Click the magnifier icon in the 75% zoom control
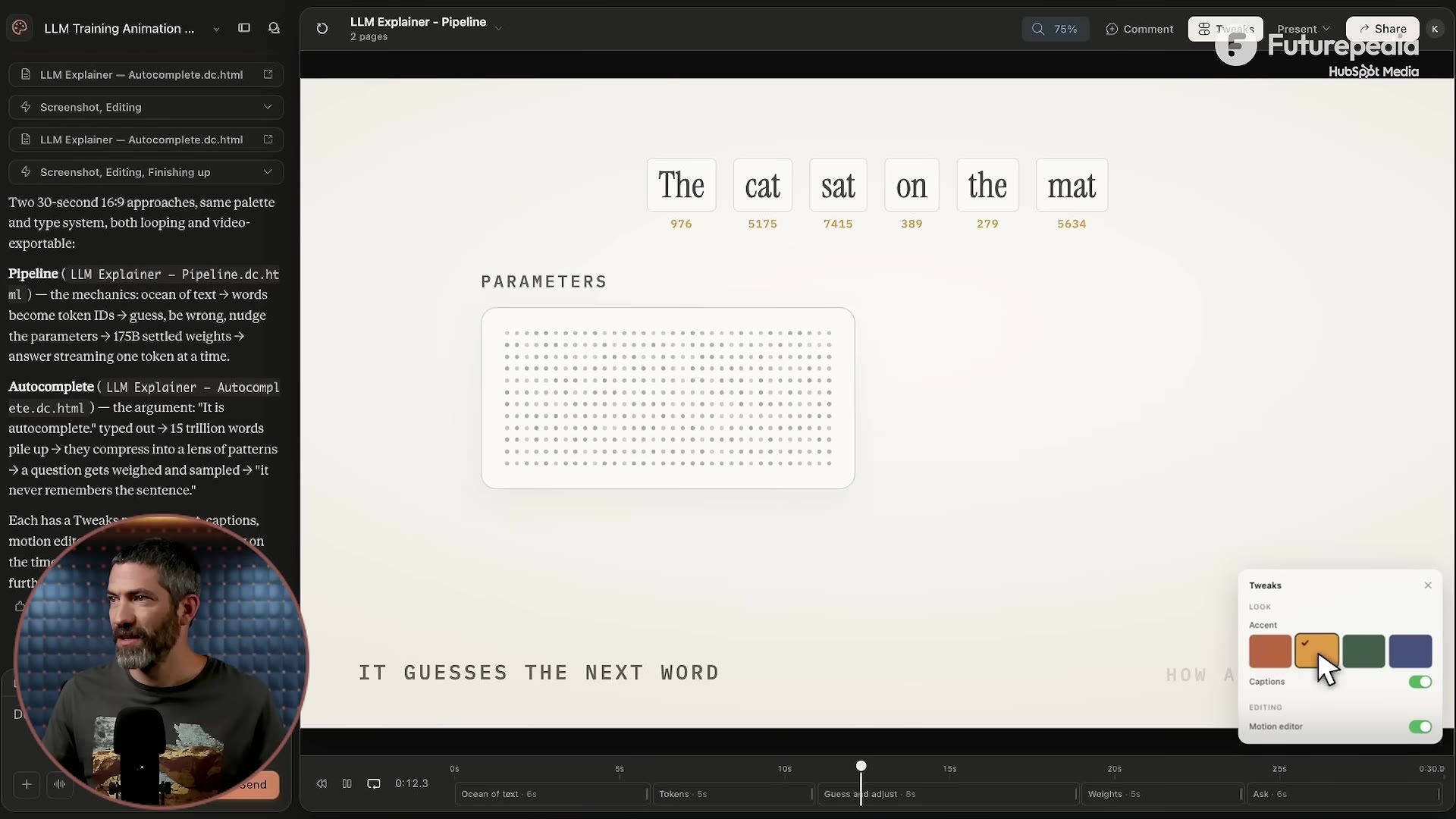Viewport: 1456px width, 819px height. click(x=1038, y=29)
